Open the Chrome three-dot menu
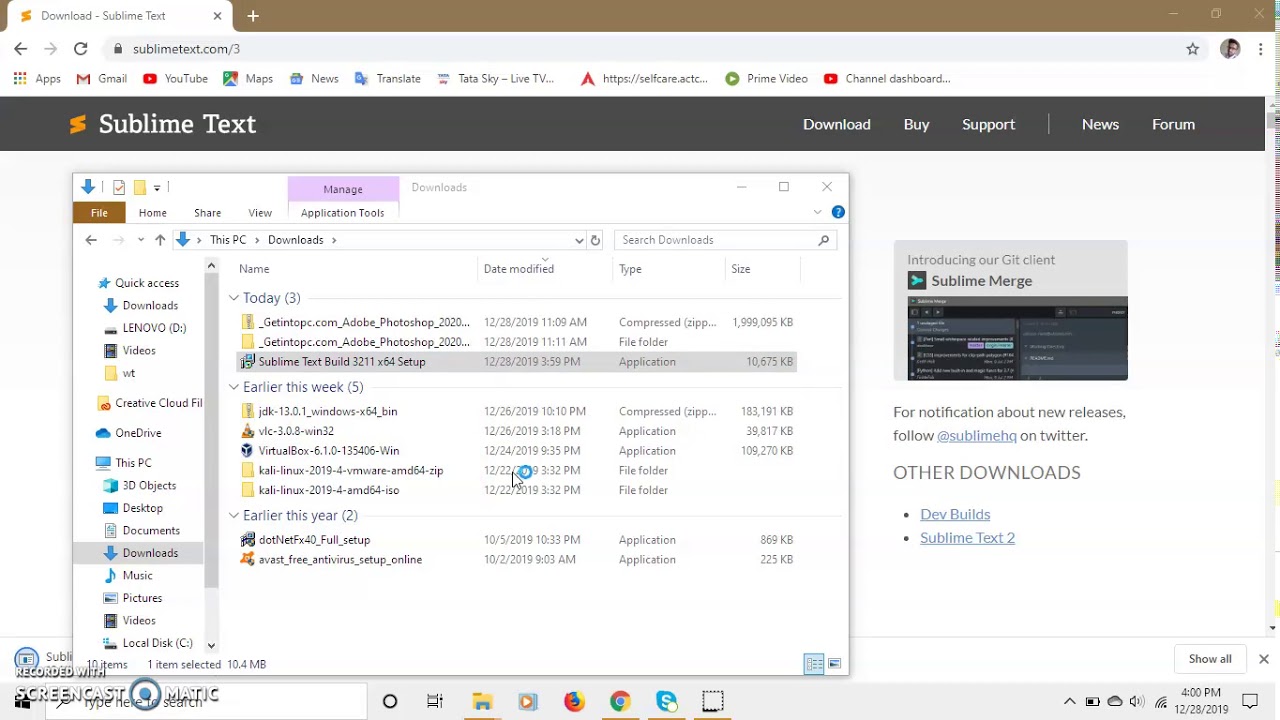The image size is (1280, 720). pyautogui.click(x=1261, y=49)
